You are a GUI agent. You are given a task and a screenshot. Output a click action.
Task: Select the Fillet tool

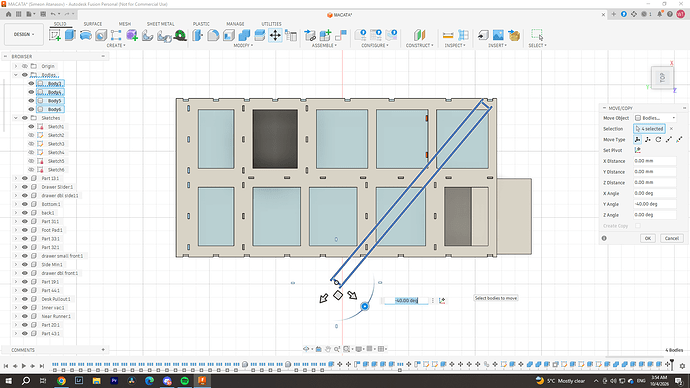[x=213, y=35]
